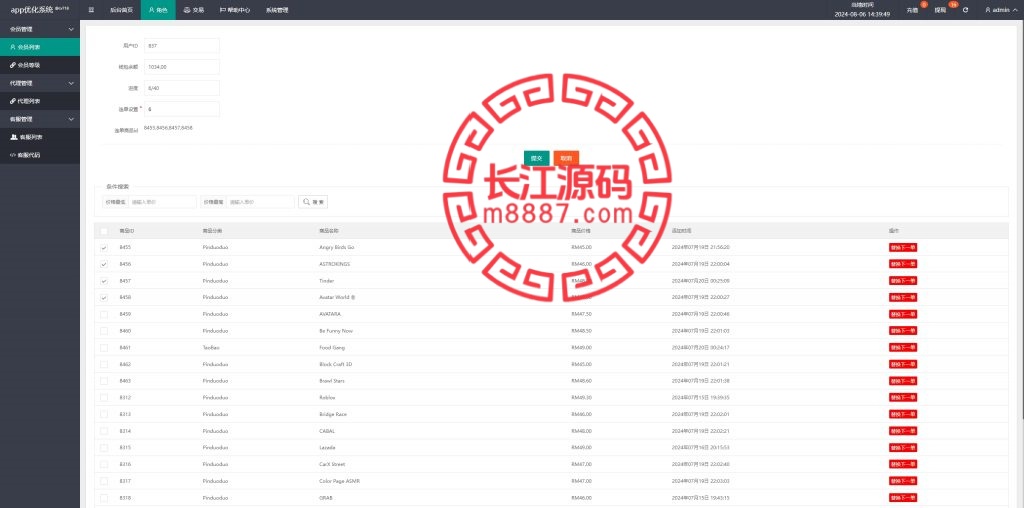Uncheck the row 8456 ASTROKINGS

[x=104, y=264]
